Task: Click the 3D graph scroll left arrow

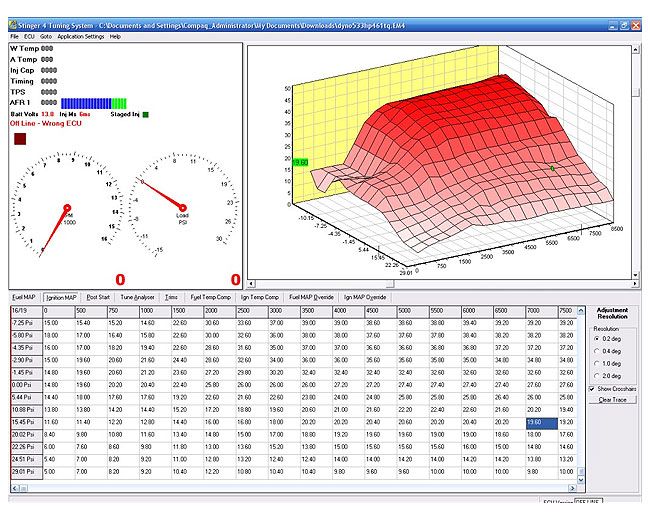Action: click(251, 284)
